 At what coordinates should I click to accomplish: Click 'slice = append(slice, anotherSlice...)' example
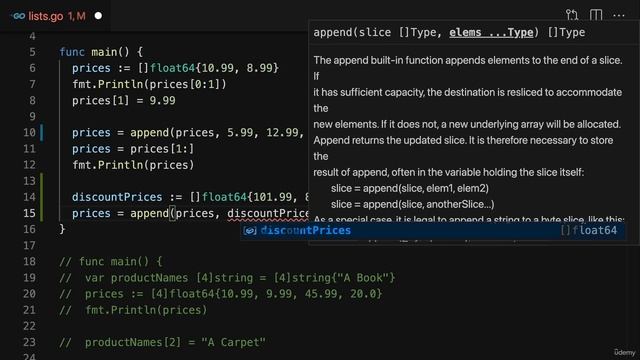[413, 204]
